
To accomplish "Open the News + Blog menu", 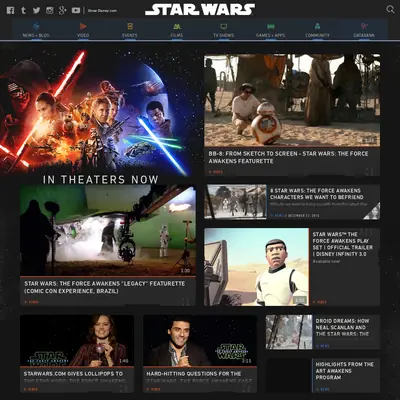I will coord(36,35).
